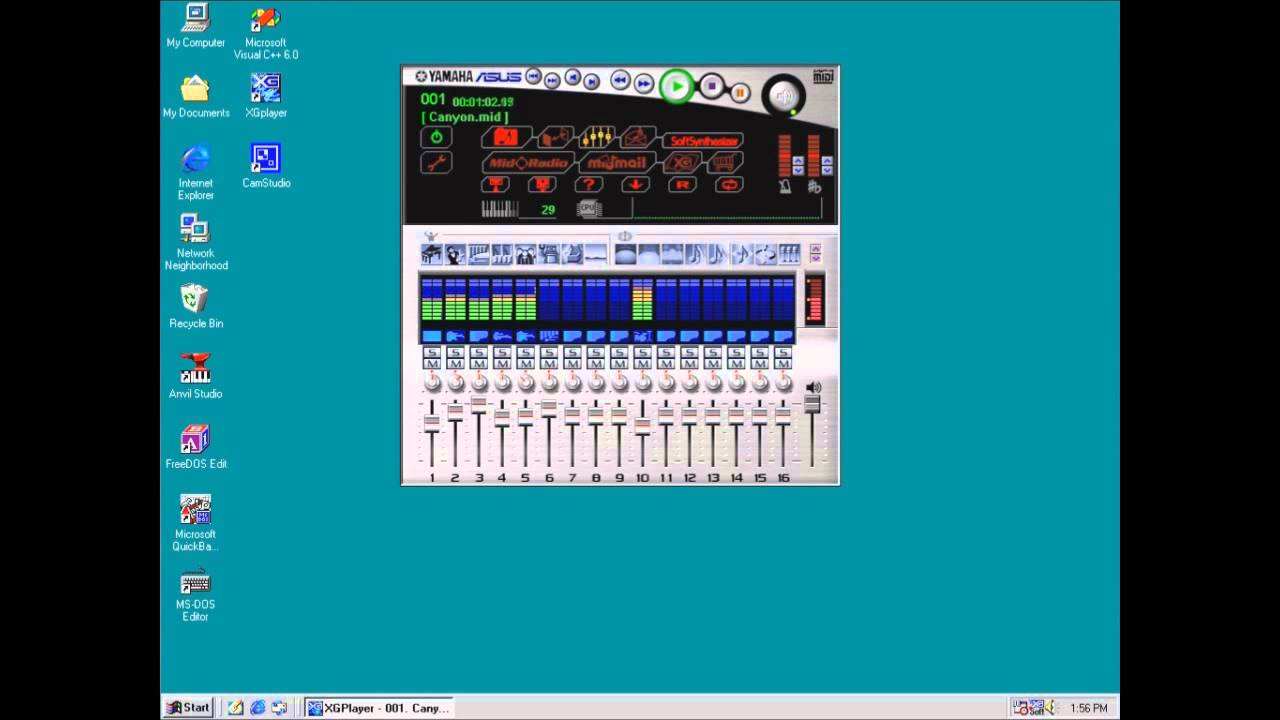1280x720 pixels.
Task: Solo channel 10 with its S button
Action: tap(643, 352)
